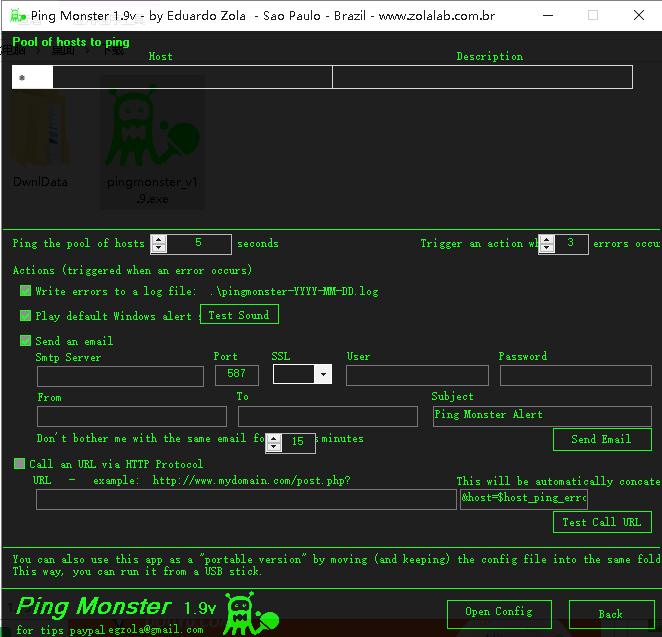Image resolution: width=662 pixels, height=637 pixels.
Task: Focus the Smtp Server input field
Action: click(120, 376)
